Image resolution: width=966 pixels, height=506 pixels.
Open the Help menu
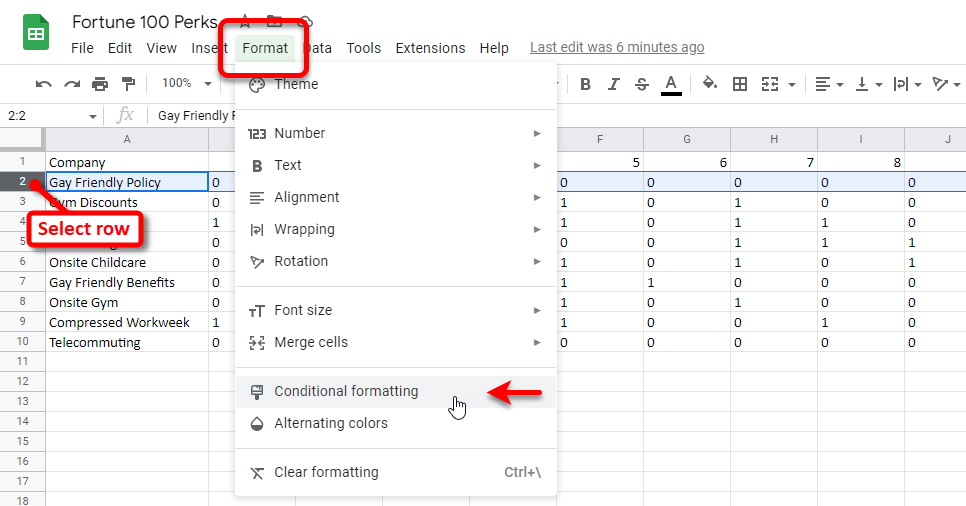tap(494, 48)
